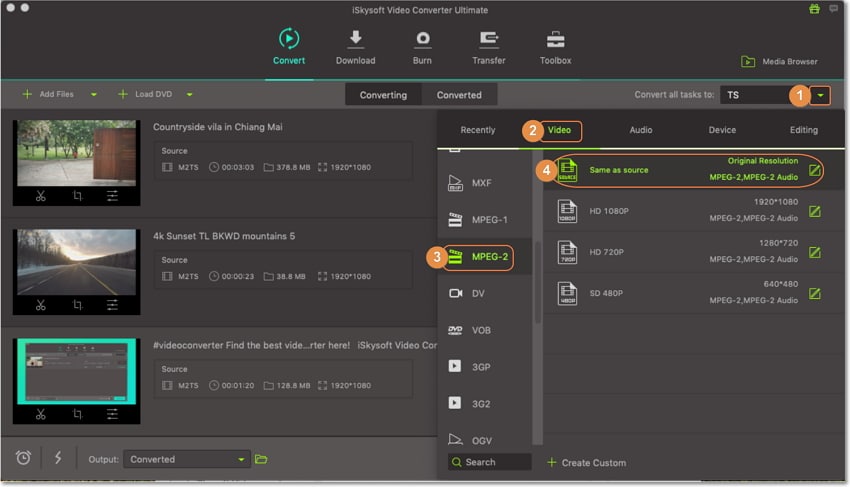
Task: Edit the HD 720P preset settings
Action: point(814,252)
